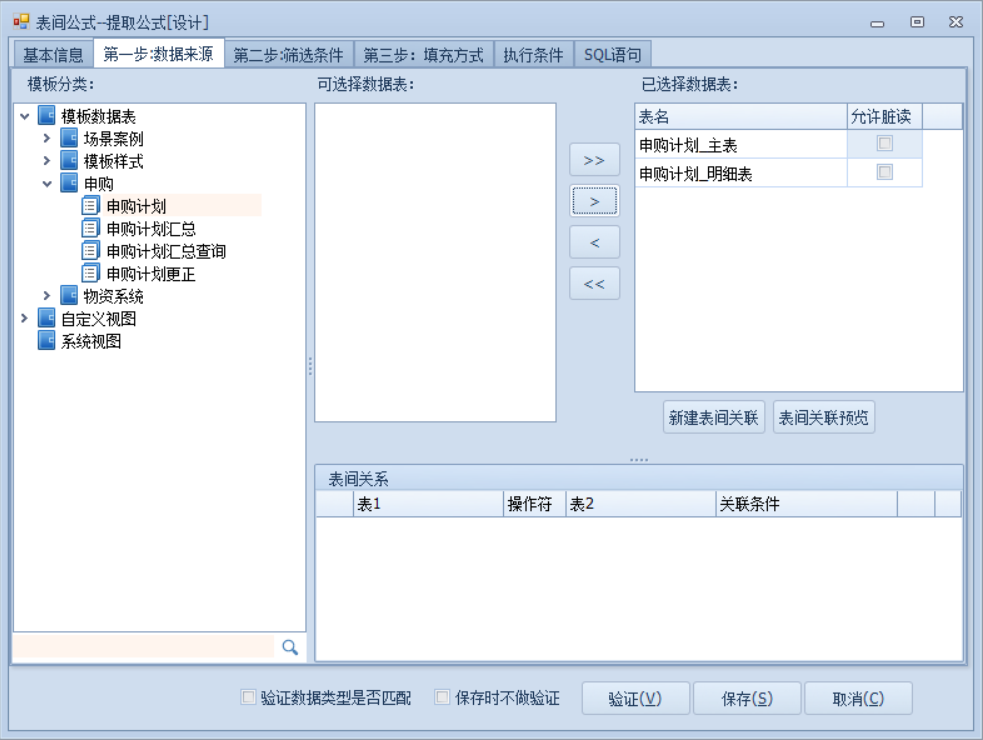Click the 申购计划更正 template icon
Screen dimensions: 983x740
91,272
